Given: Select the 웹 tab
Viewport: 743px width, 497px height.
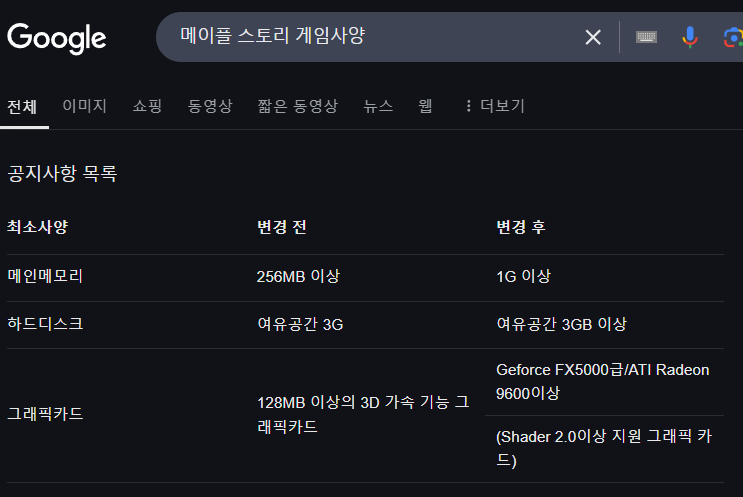Looking at the screenshot, I should (425, 106).
